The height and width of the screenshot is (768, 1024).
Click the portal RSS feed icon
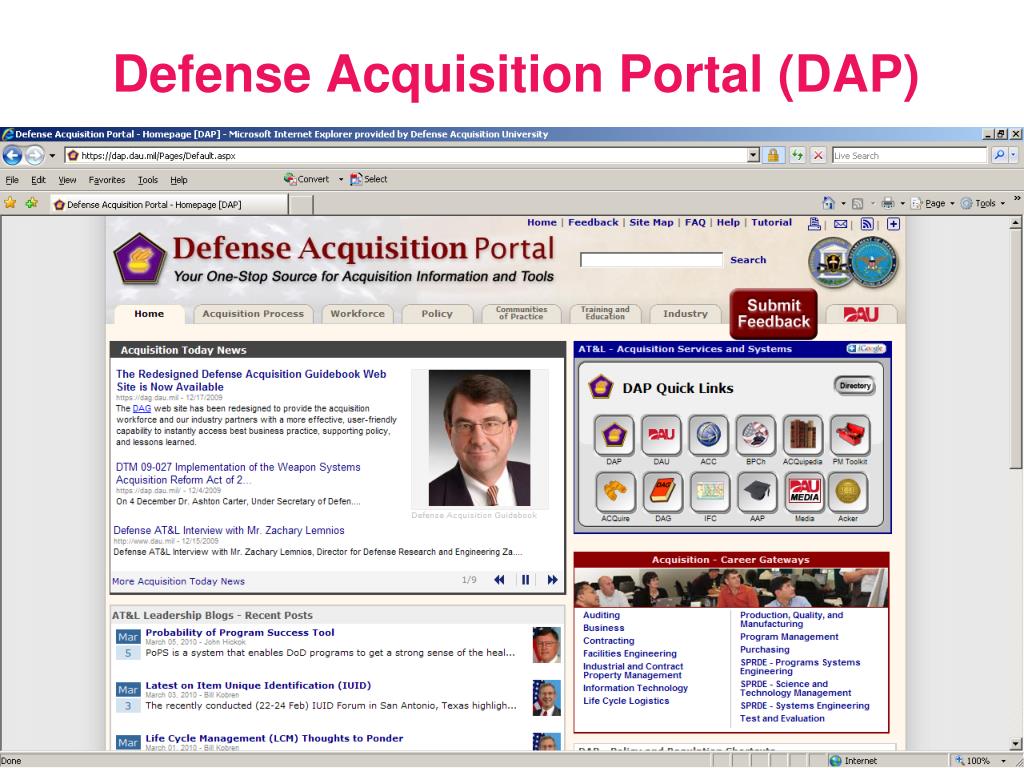[867, 223]
